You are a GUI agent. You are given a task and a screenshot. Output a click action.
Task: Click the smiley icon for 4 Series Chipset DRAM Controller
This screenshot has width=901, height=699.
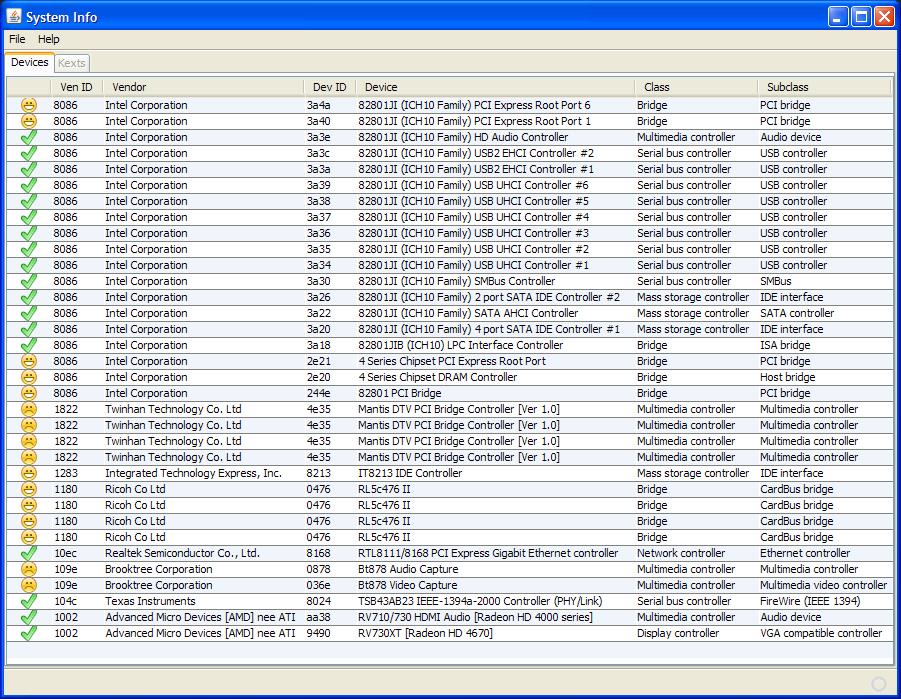pyautogui.click(x=29, y=377)
